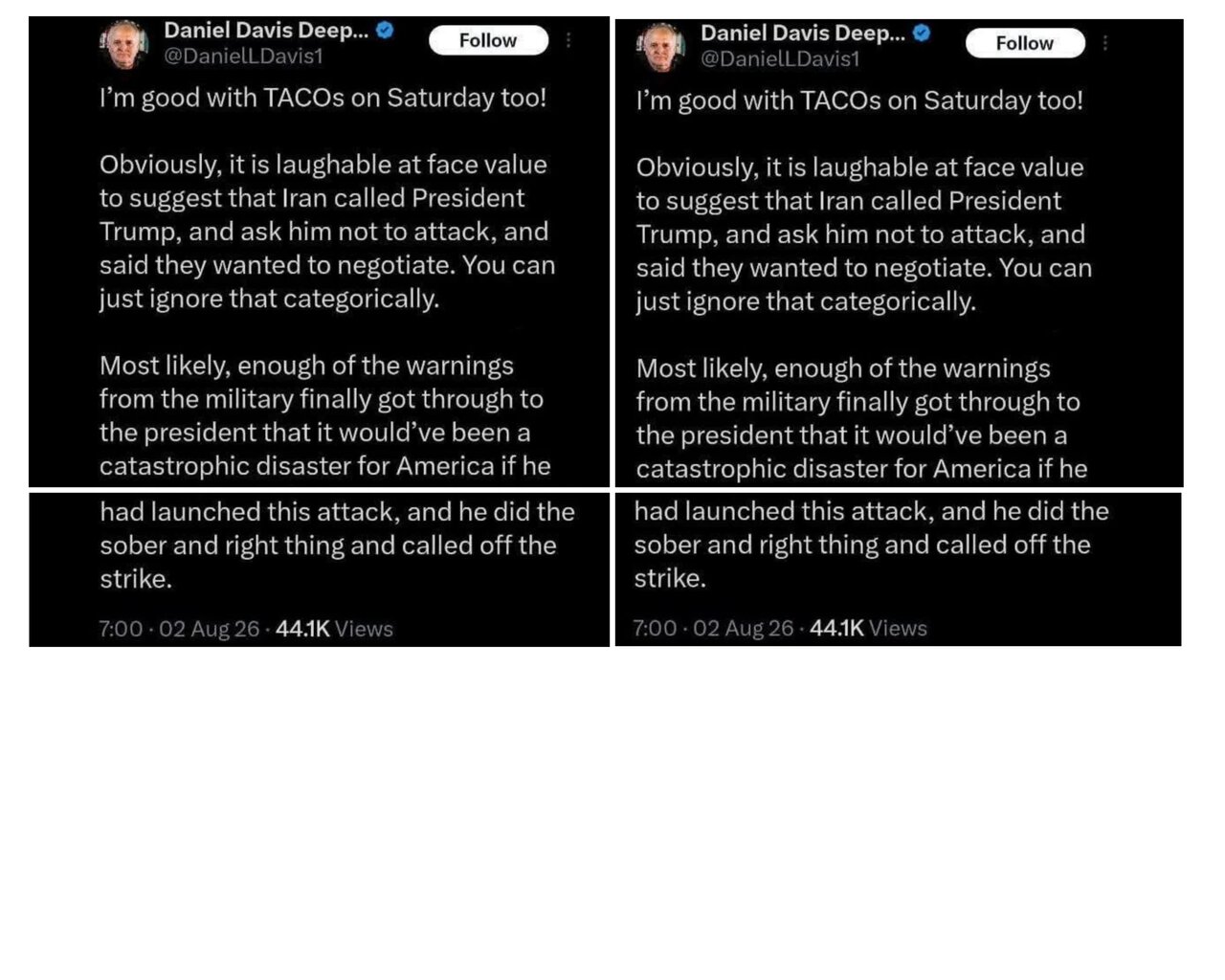This screenshot has height=980, width=1225.
Task: Click the blue verified badge in left tweet
Action: pyautogui.click(x=385, y=31)
